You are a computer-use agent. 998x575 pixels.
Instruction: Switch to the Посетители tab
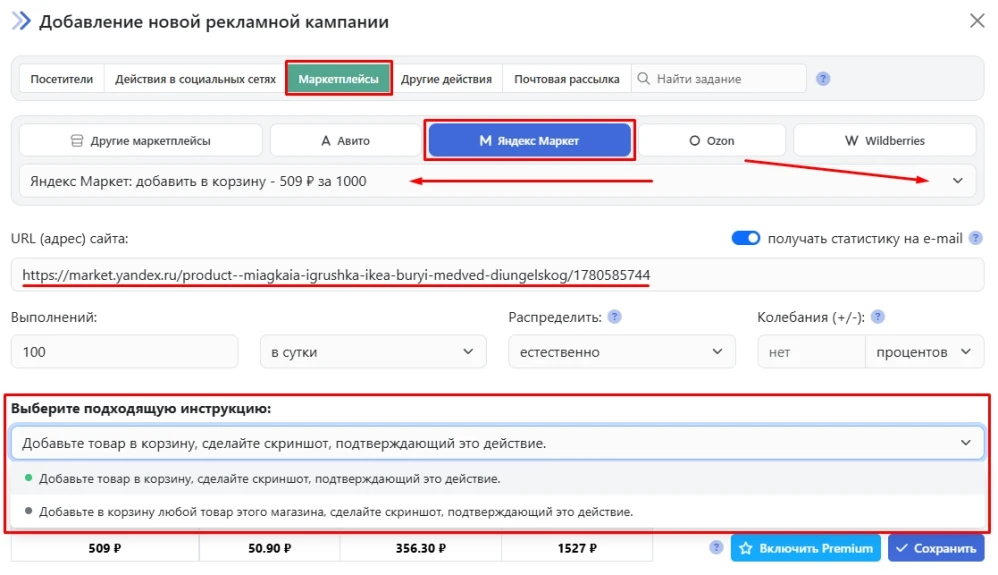(x=61, y=79)
